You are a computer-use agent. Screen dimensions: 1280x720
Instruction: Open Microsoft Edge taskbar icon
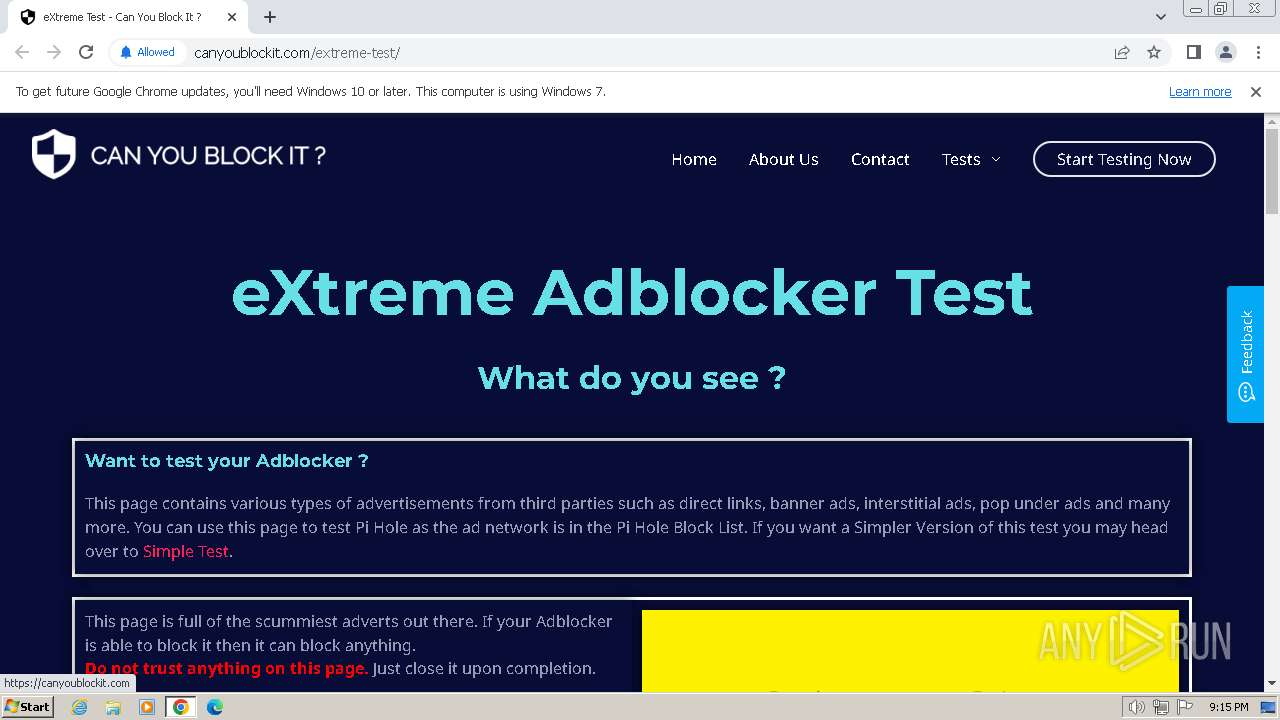coord(215,707)
